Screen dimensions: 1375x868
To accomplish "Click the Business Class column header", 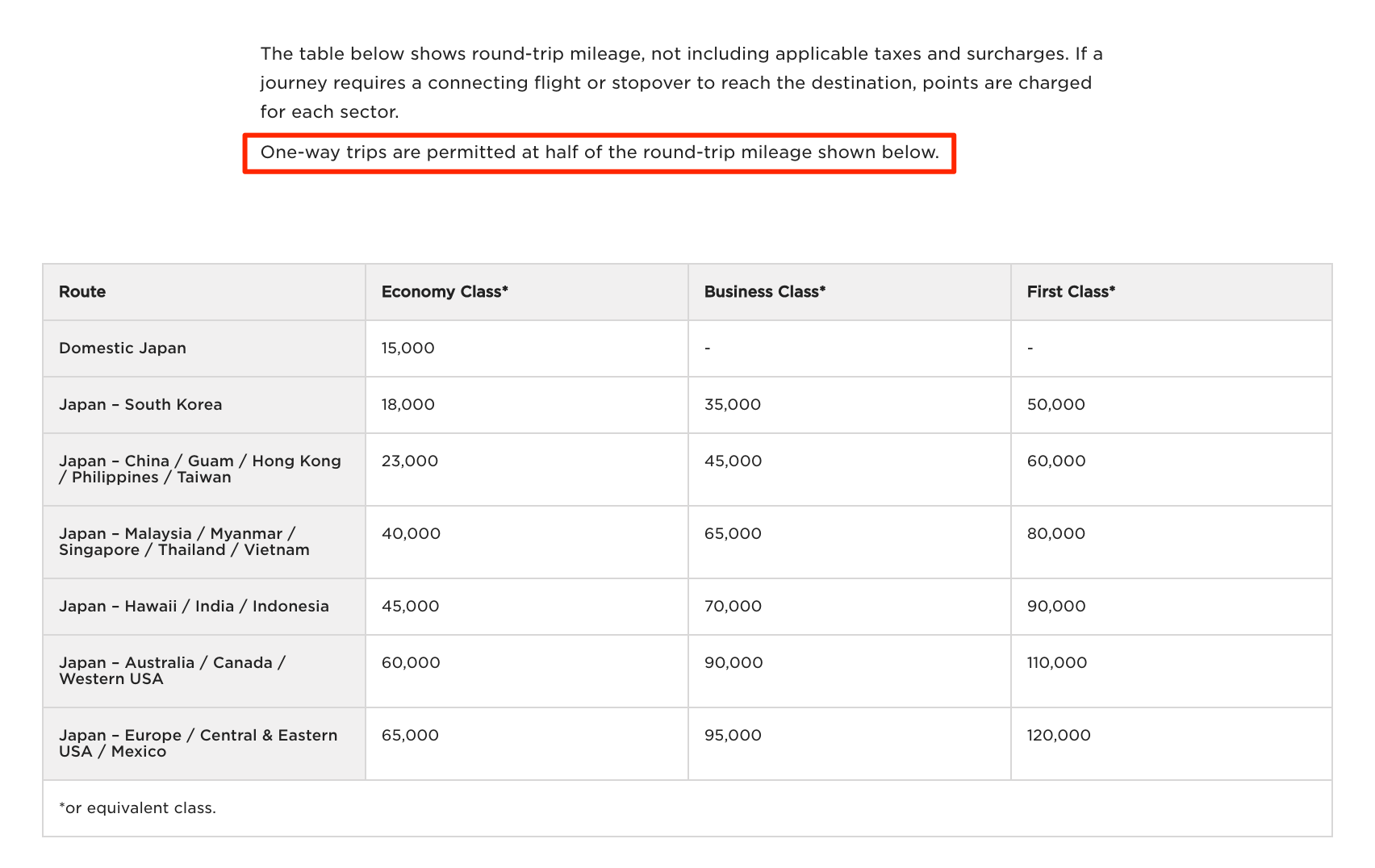I will [765, 292].
